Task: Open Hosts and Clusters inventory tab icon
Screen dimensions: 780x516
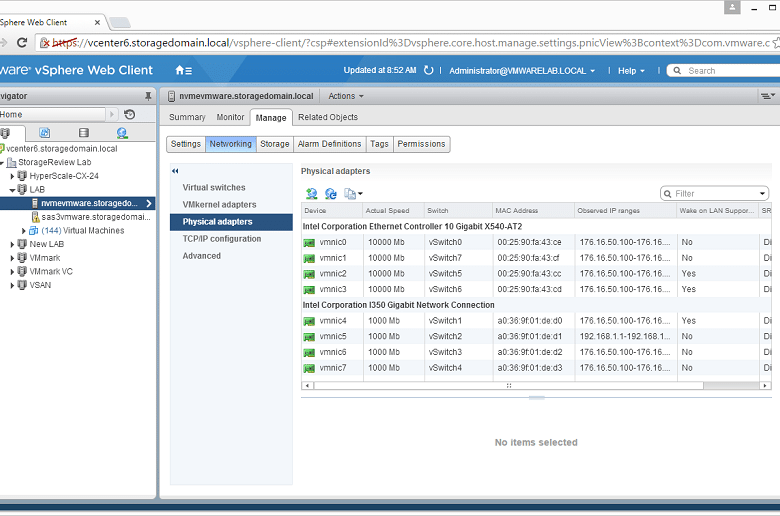Action: 5,133
